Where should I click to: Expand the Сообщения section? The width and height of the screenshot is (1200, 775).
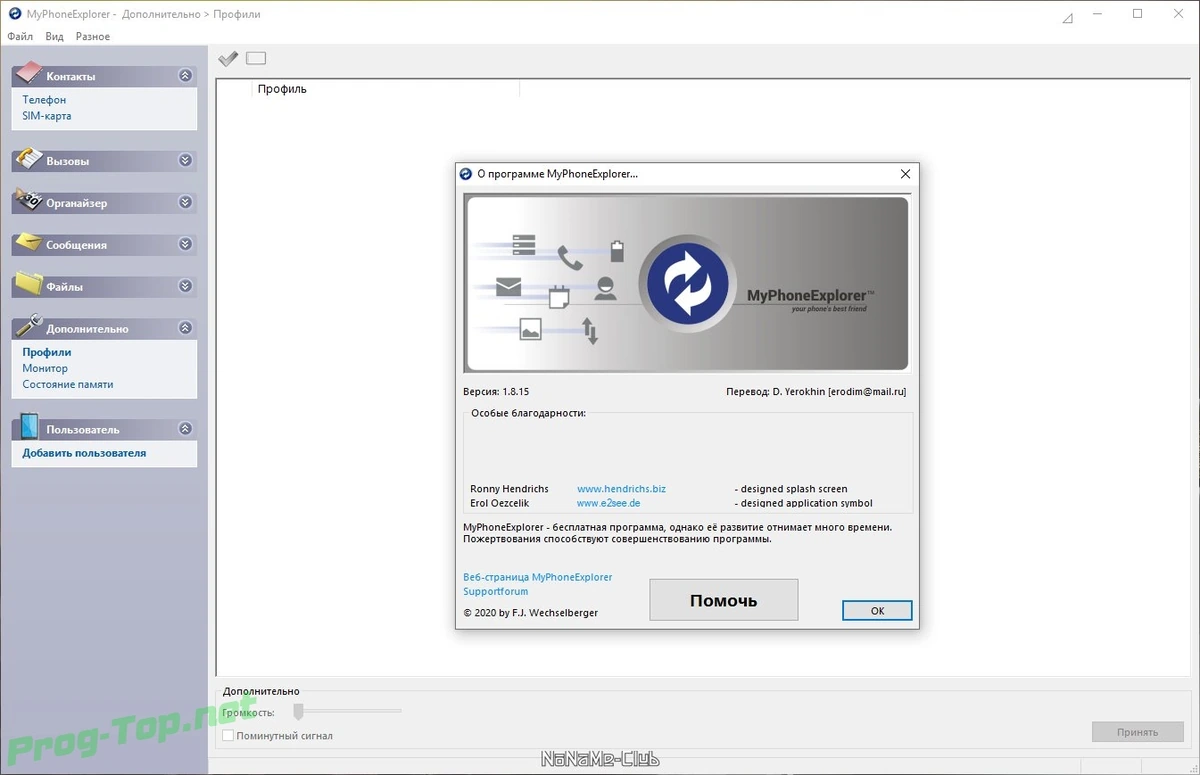pos(185,244)
